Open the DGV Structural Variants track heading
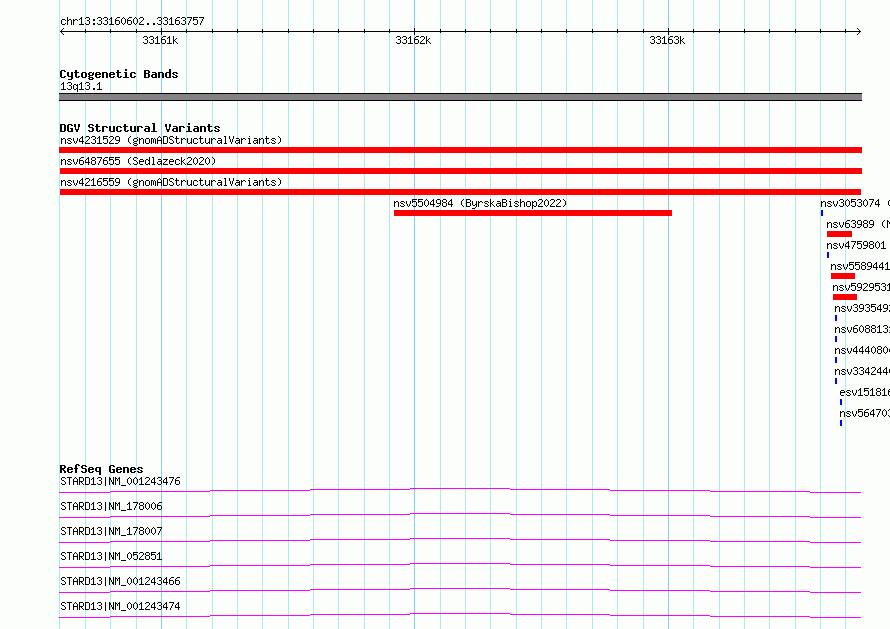 (x=140, y=128)
